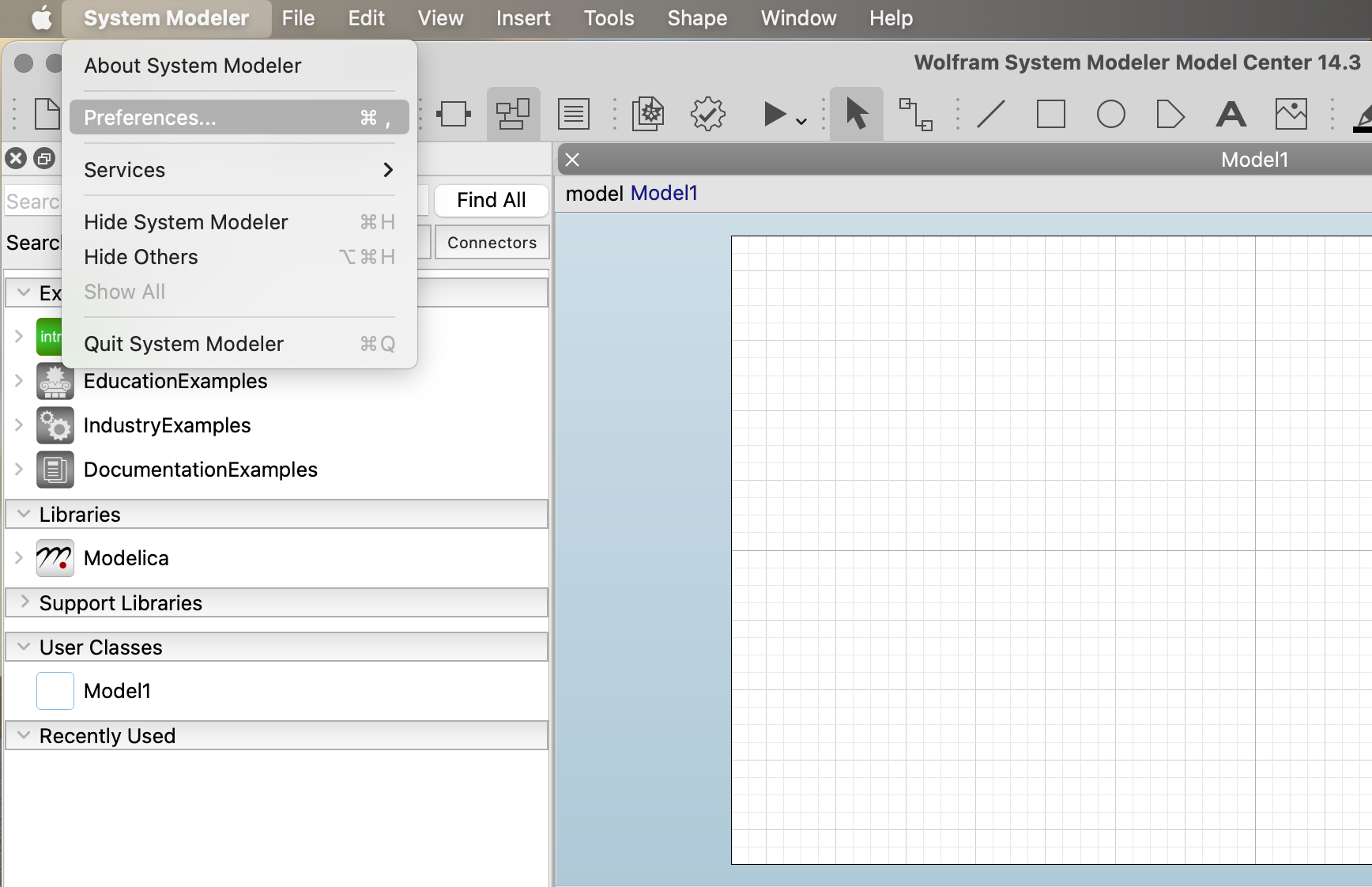
Task: Open the Window menu
Action: click(798, 17)
